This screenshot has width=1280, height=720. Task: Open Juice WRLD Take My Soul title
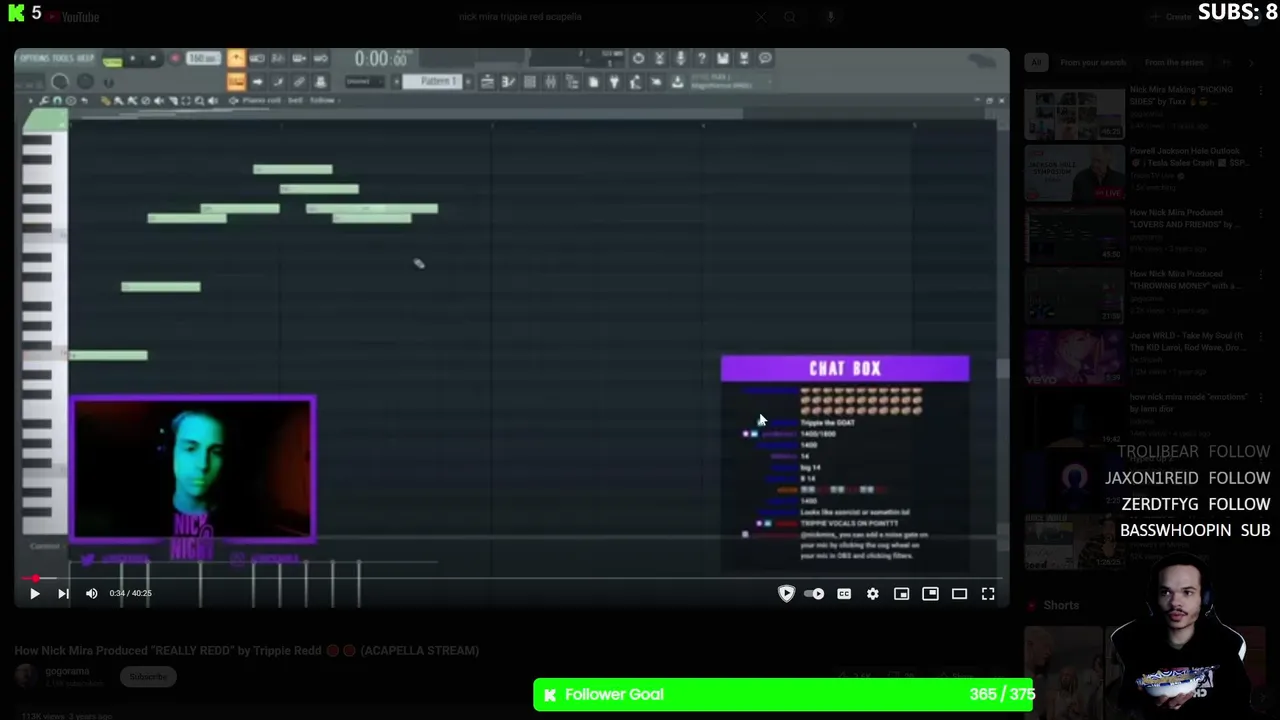pos(1186,342)
